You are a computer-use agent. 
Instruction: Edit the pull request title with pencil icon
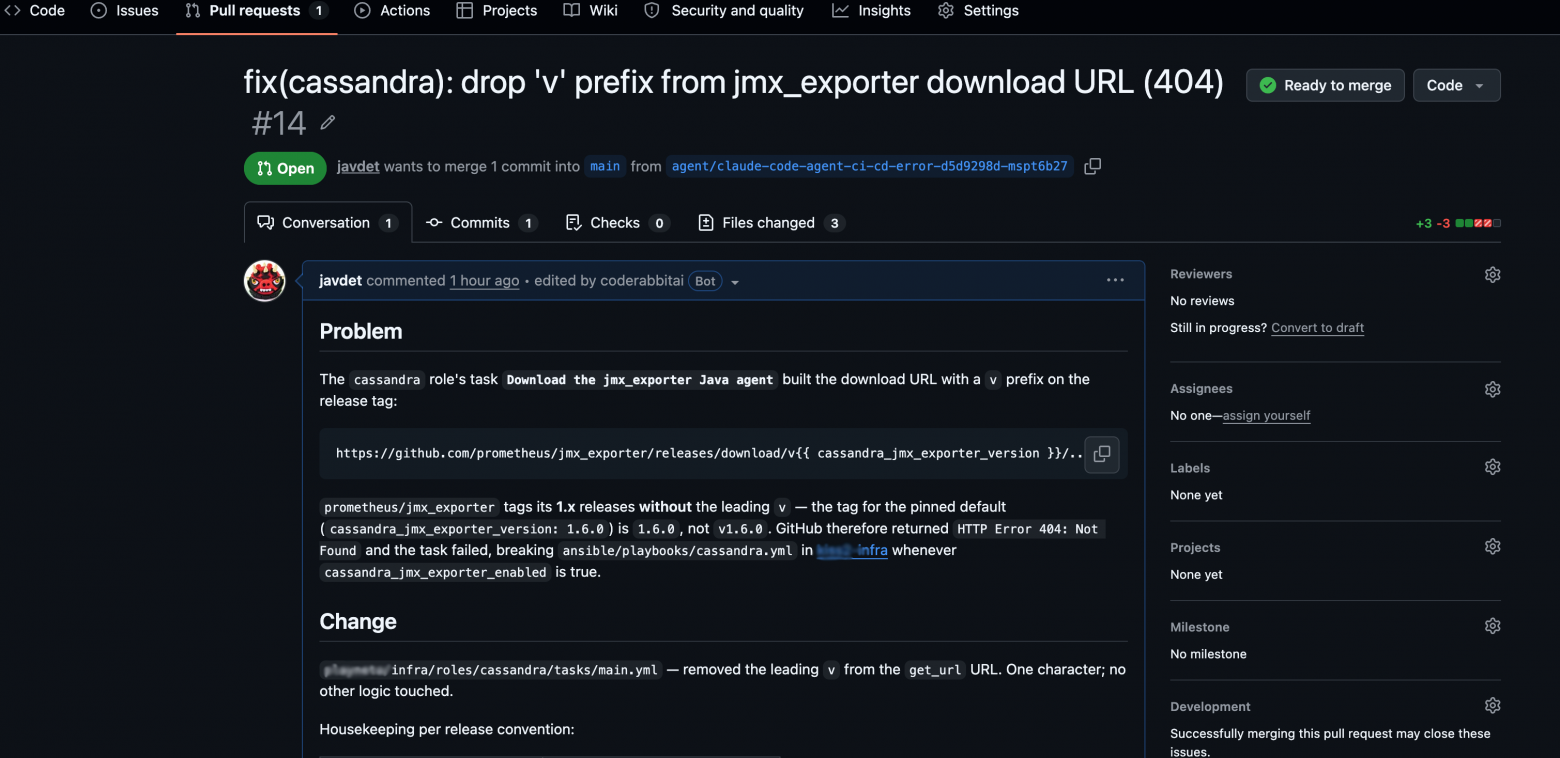click(327, 123)
